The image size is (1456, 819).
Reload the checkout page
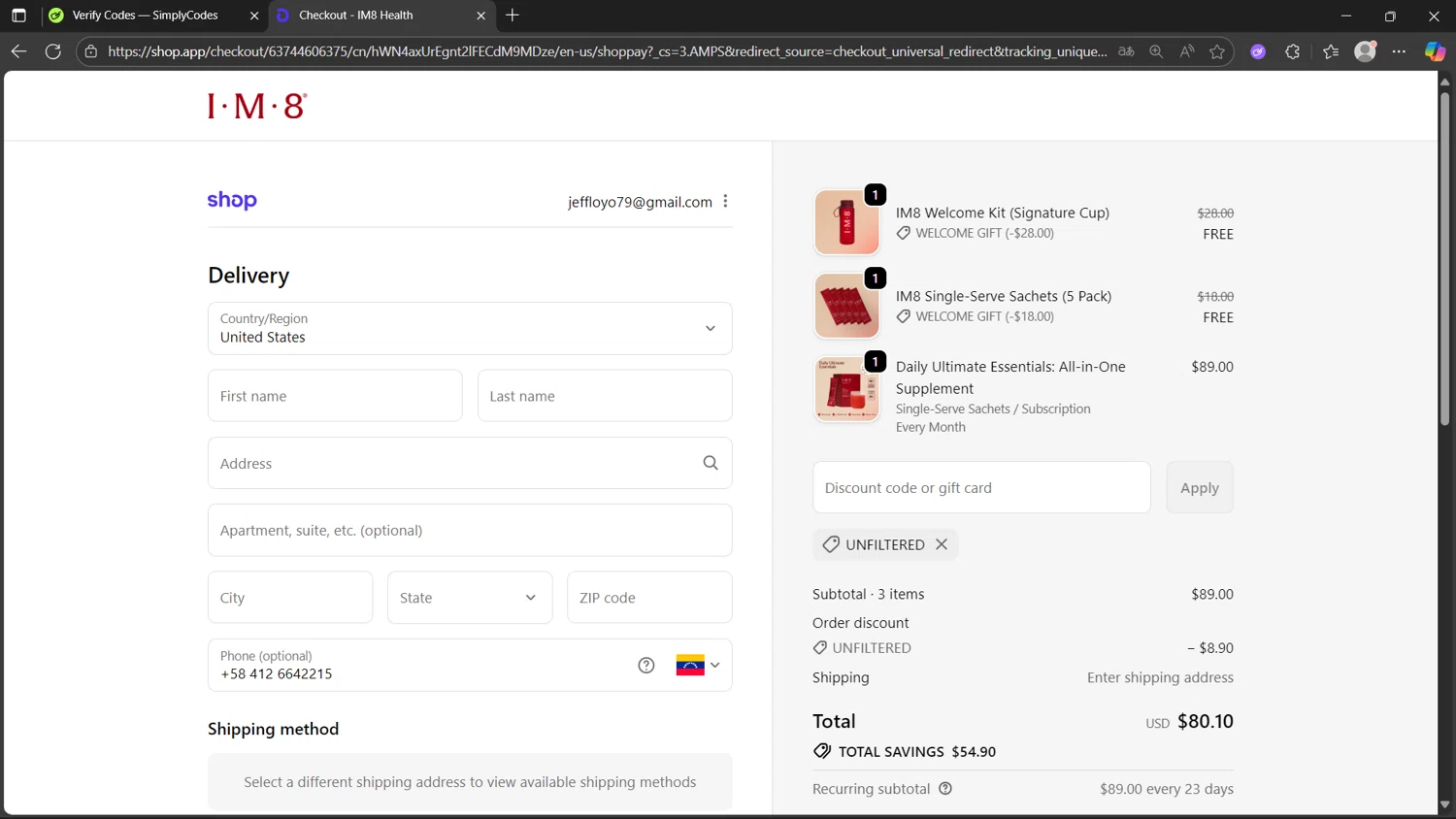point(53,51)
